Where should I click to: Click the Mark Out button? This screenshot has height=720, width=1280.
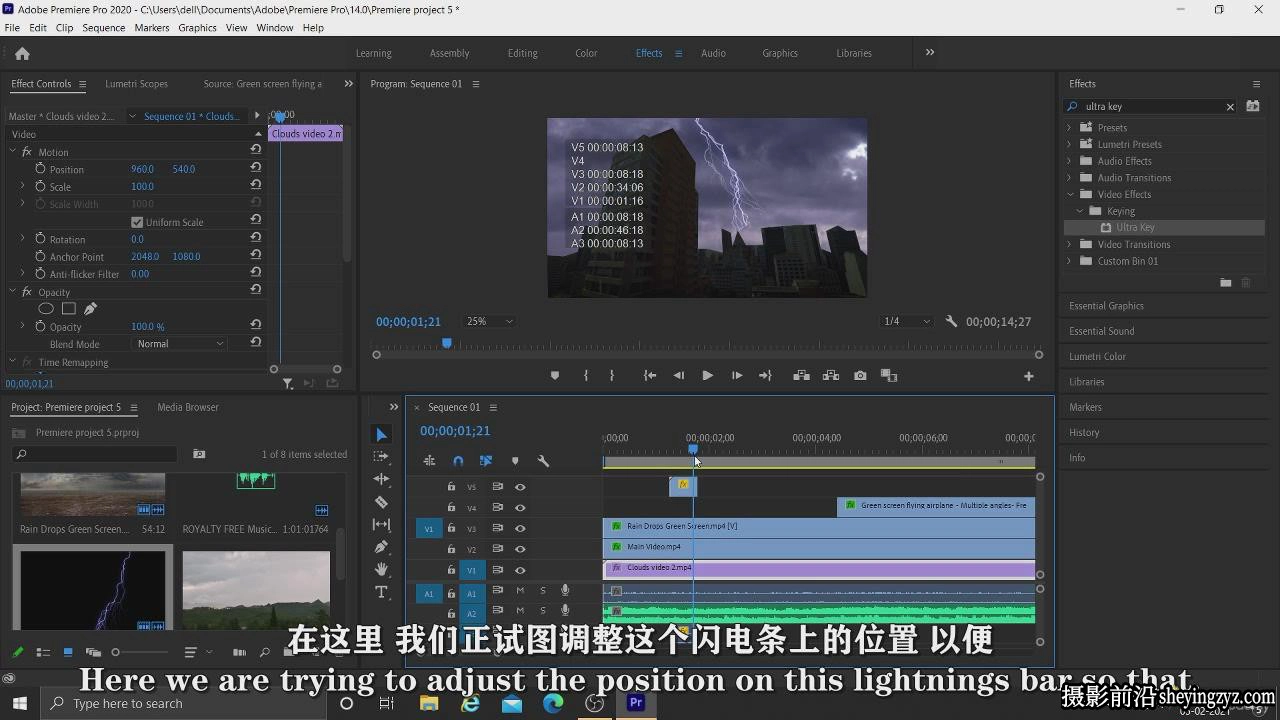612,376
